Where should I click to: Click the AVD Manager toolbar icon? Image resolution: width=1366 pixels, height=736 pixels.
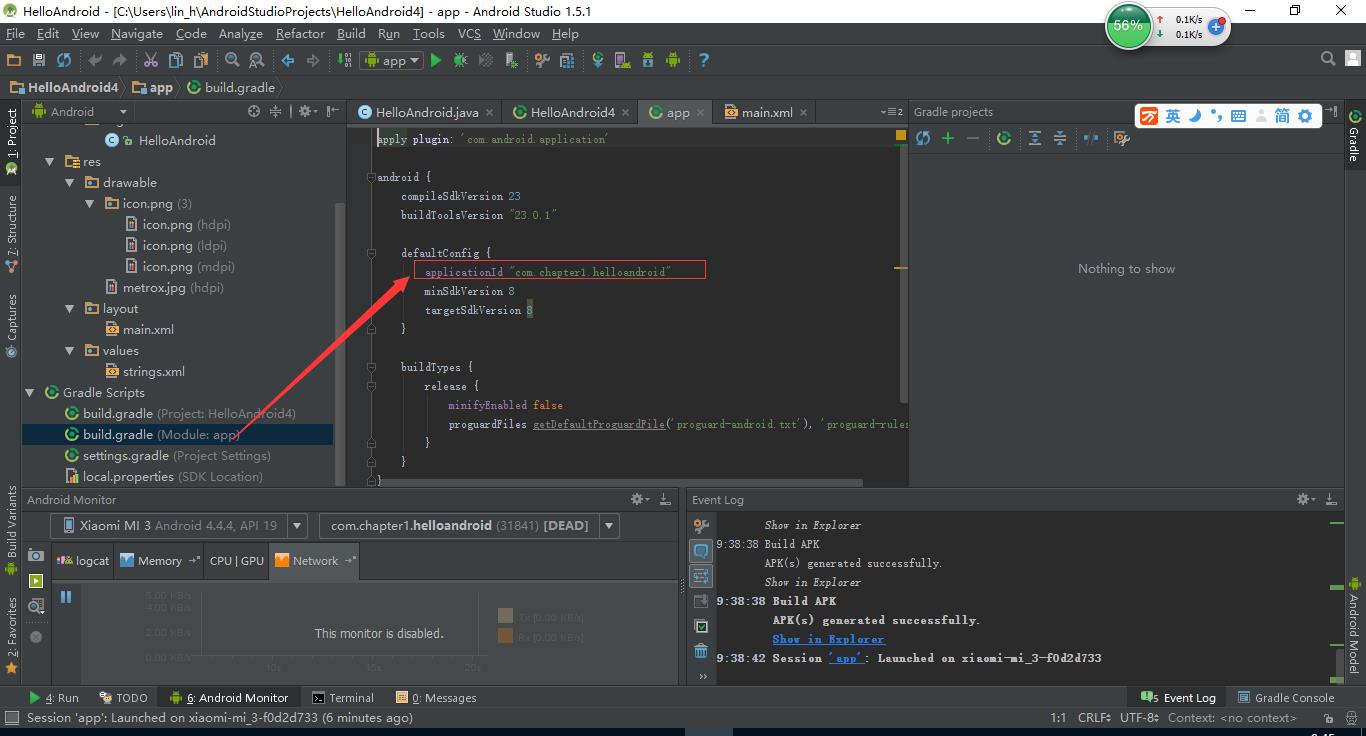point(623,60)
